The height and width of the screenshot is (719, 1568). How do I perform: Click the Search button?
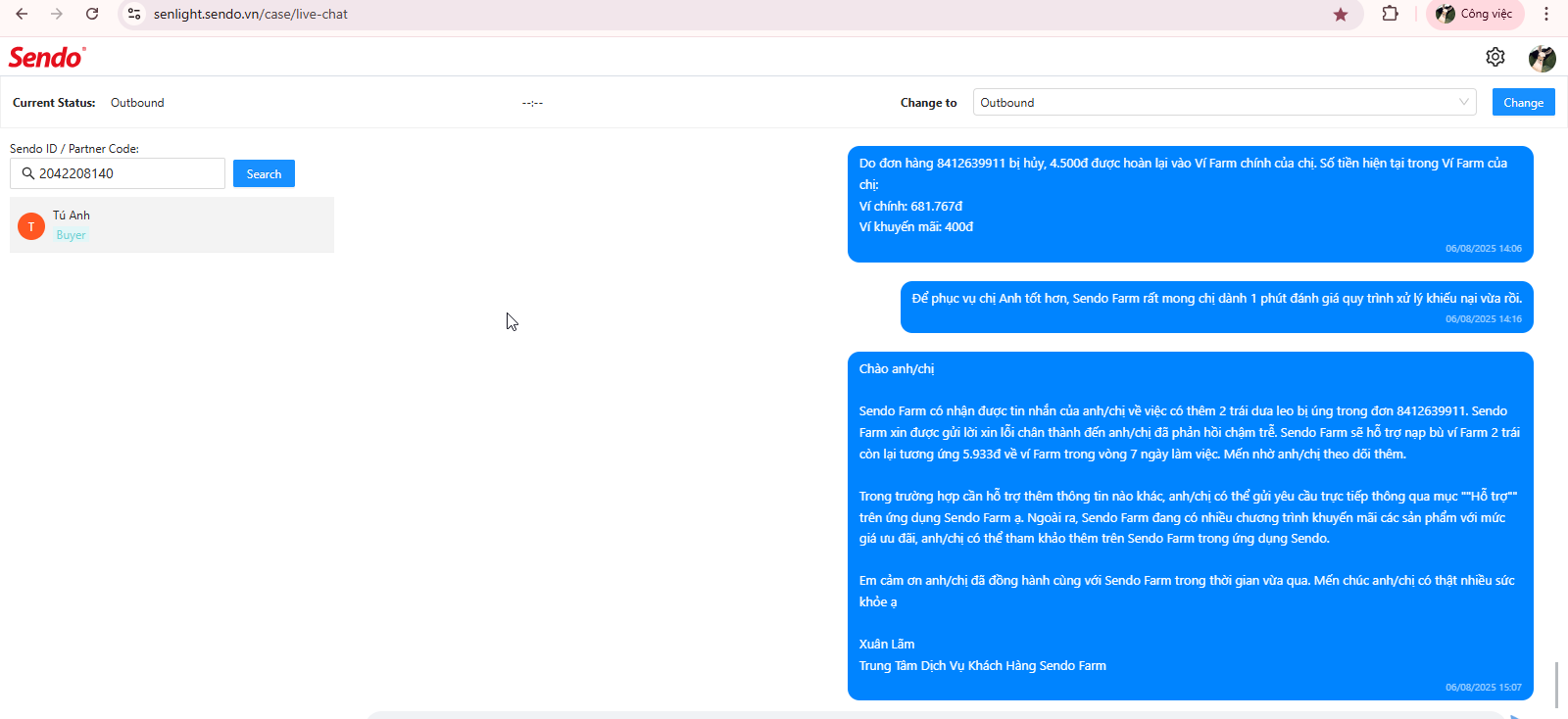click(264, 173)
